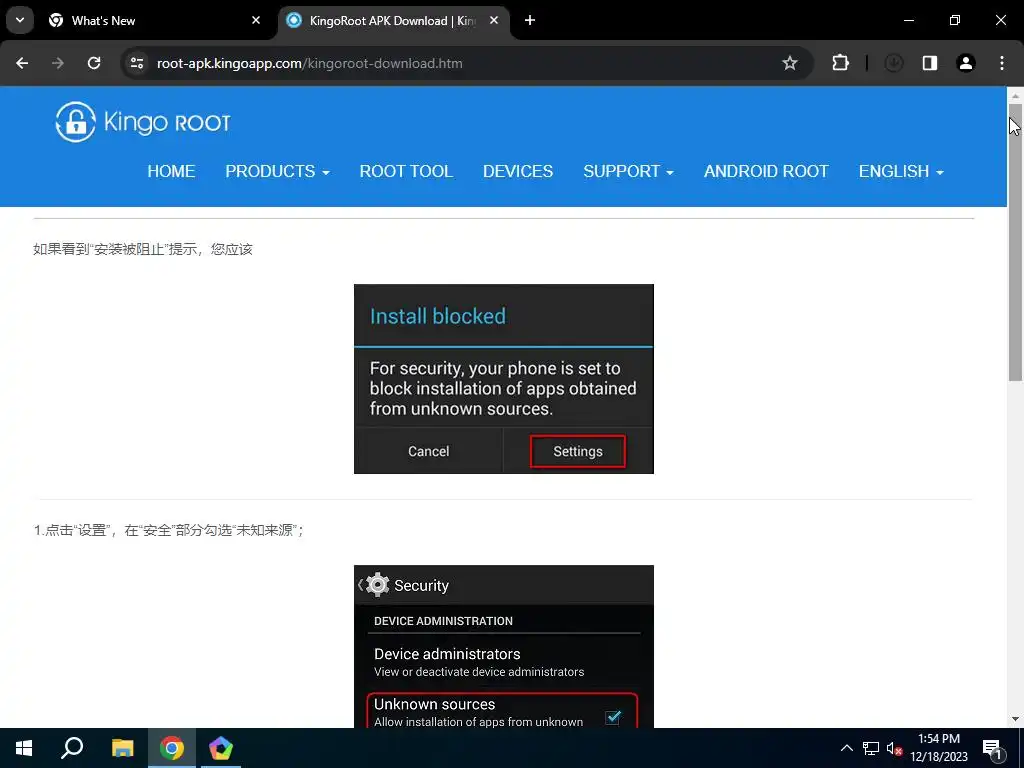Restore down the Chrome window
Screen dimensions: 1024x768
coord(955,20)
